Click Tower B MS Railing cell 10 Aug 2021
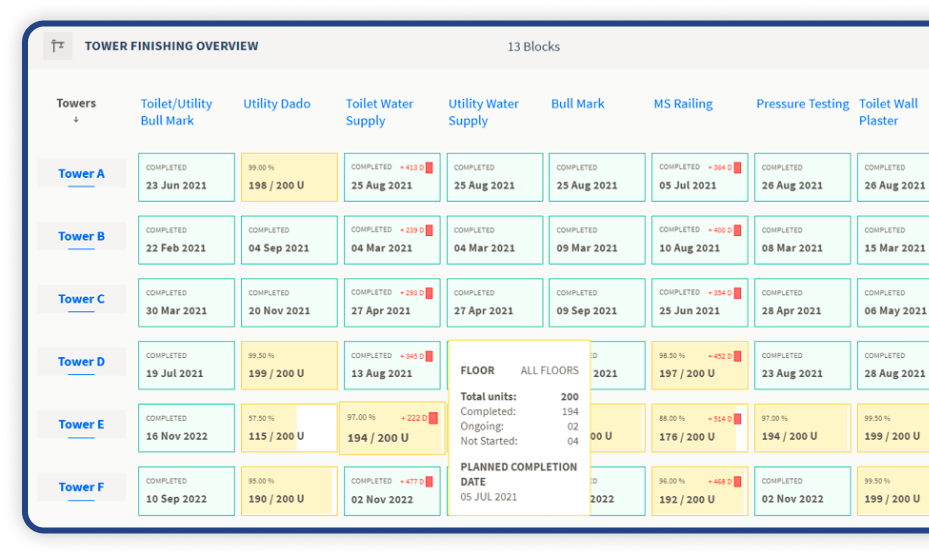Screen dimensions: 929x553 pyautogui.click(x=699, y=240)
